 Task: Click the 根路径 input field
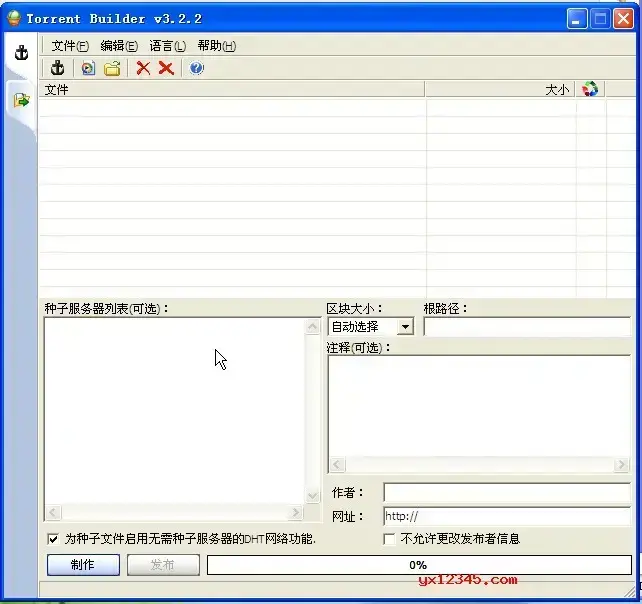coord(527,327)
